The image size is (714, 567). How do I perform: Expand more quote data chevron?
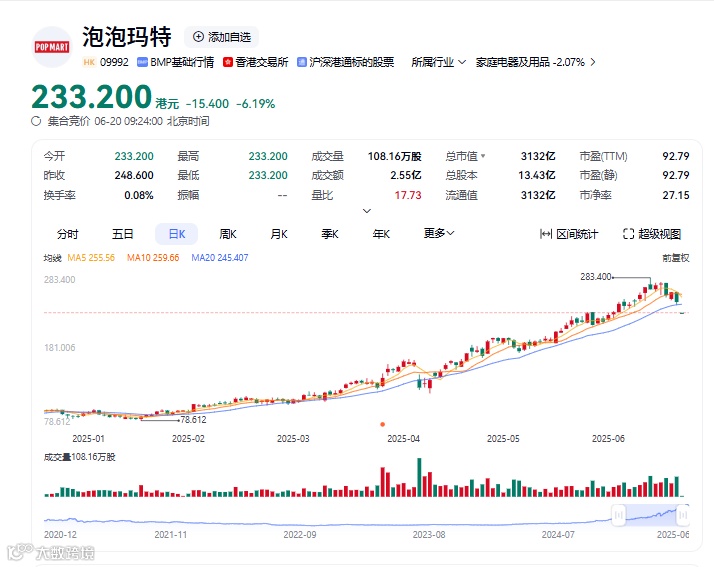pos(367,211)
